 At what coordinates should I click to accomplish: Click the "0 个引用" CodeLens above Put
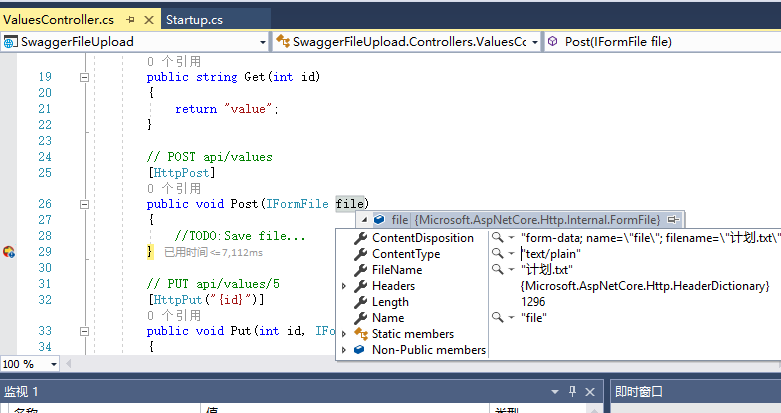click(174, 316)
